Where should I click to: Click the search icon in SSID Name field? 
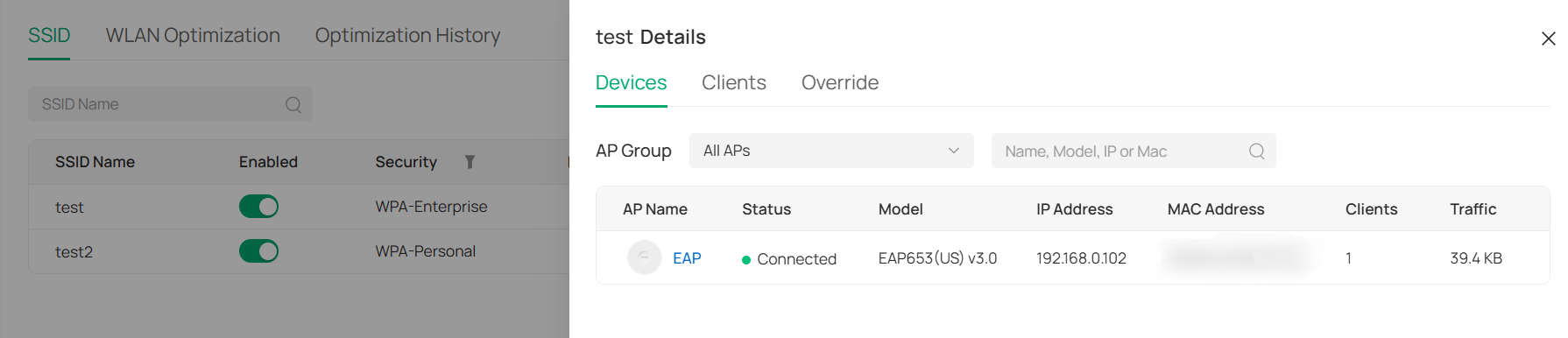[293, 104]
